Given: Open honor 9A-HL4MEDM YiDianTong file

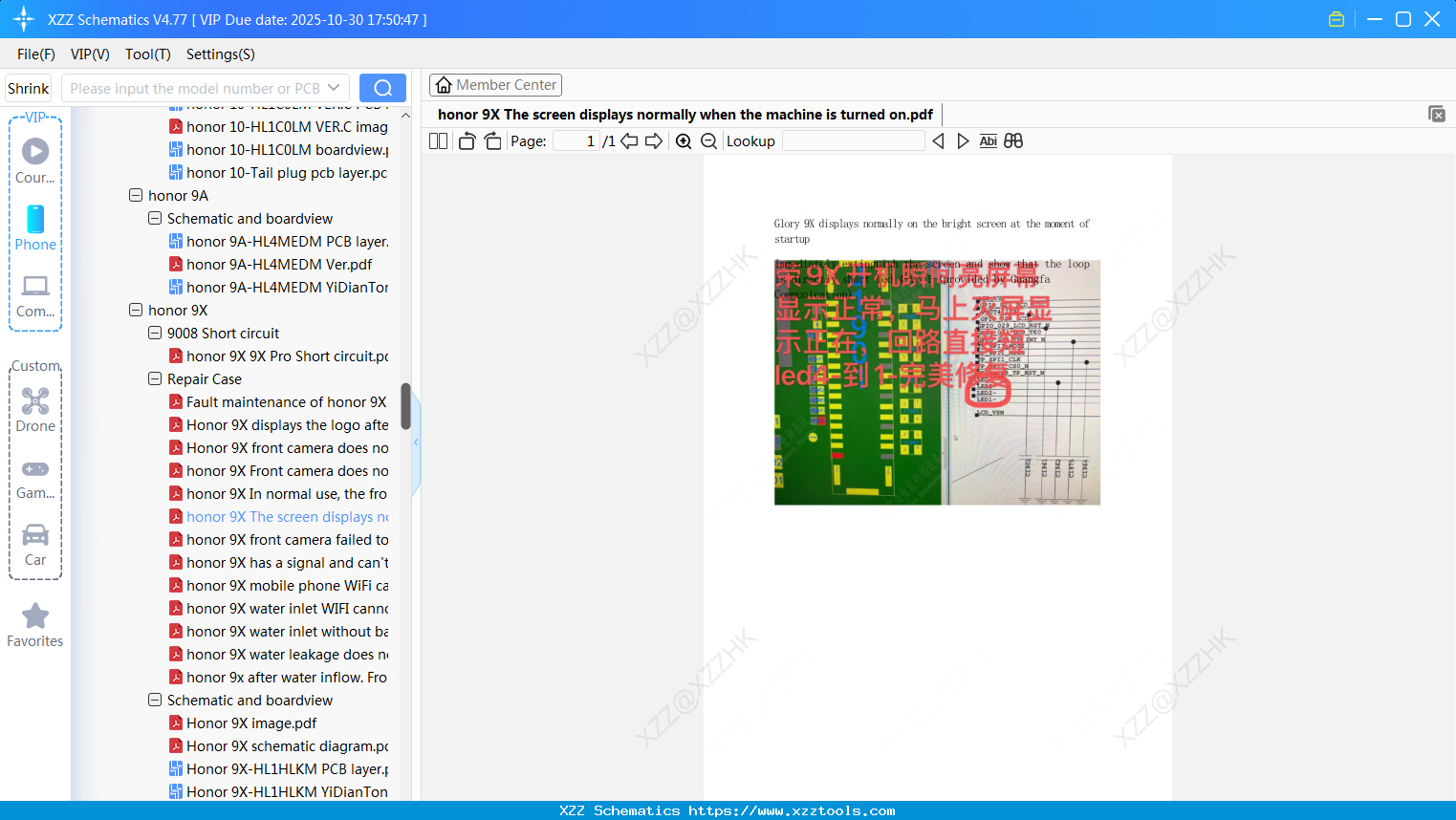Looking at the screenshot, I should coord(279,287).
